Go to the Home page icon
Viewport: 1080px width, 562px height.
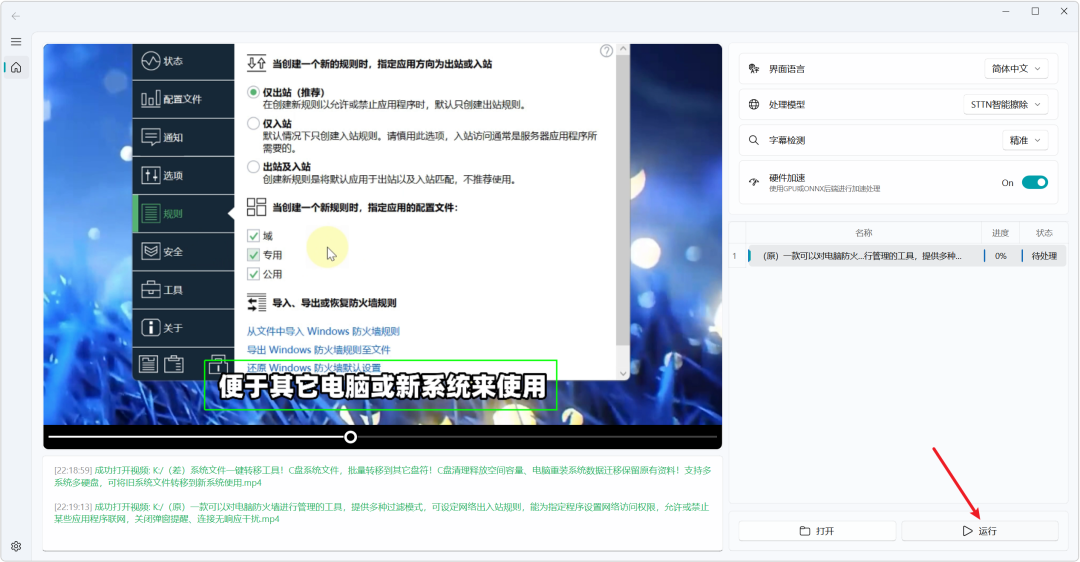click(16, 67)
